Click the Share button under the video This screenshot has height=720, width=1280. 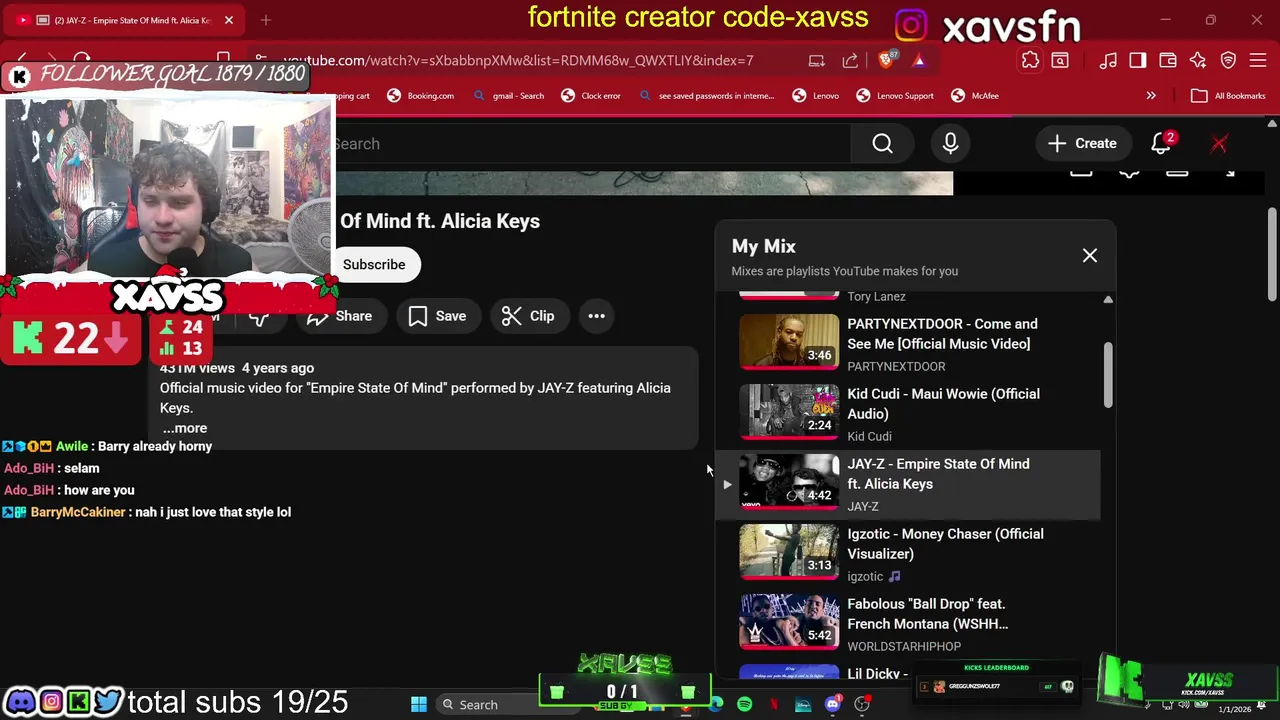[x=340, y=316]
